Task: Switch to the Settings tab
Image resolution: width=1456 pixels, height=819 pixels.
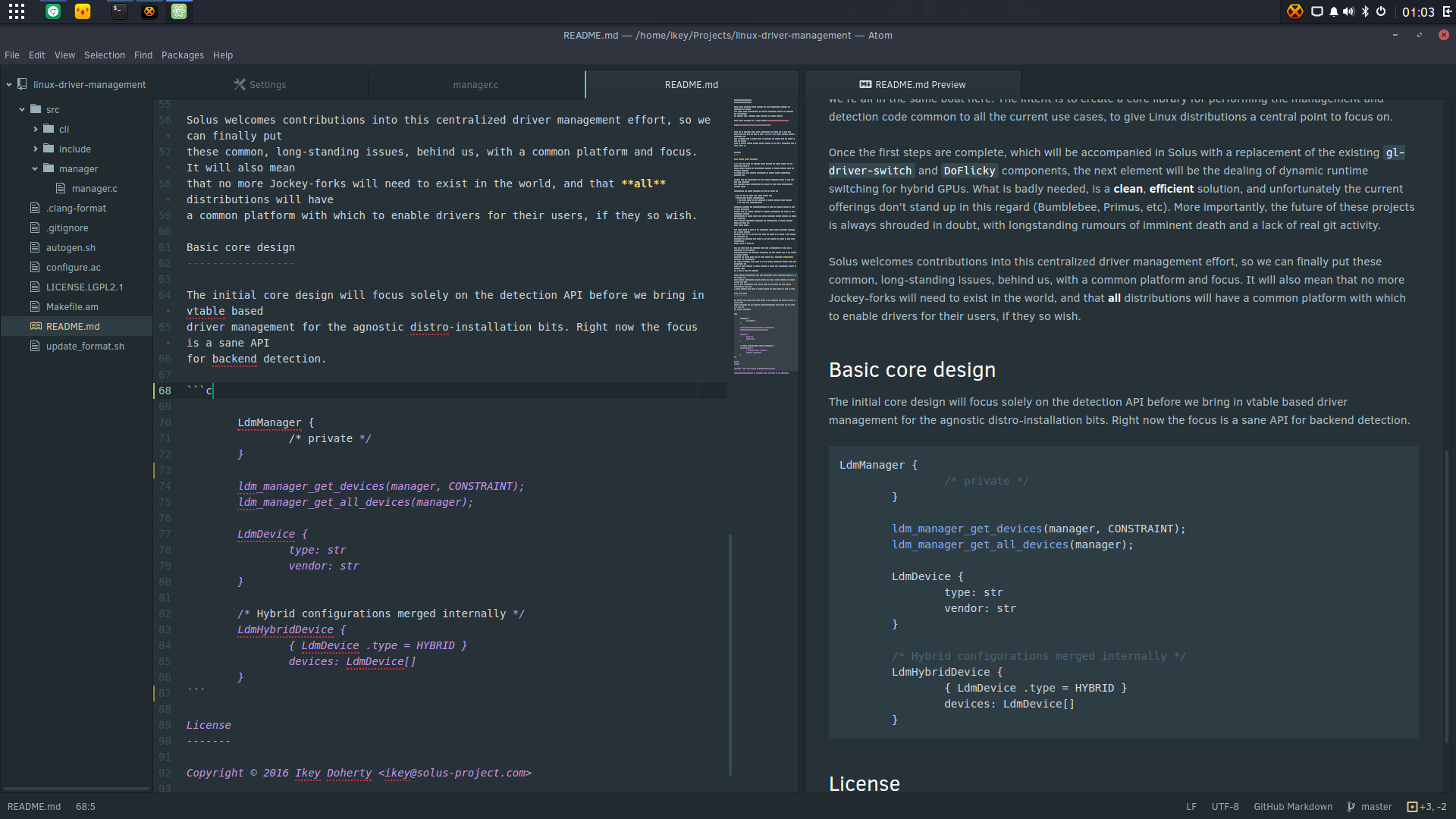Action: 260,85
